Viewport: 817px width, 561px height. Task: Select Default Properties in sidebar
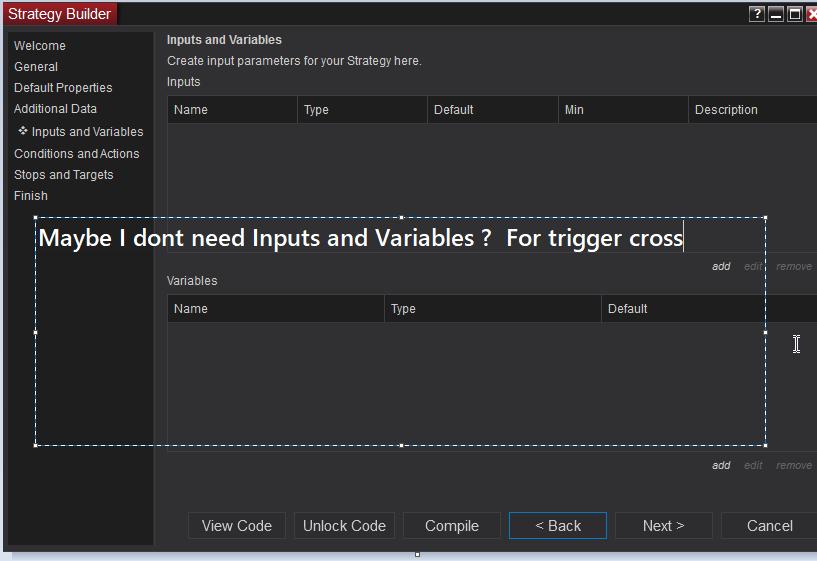(x=63, y=88)
